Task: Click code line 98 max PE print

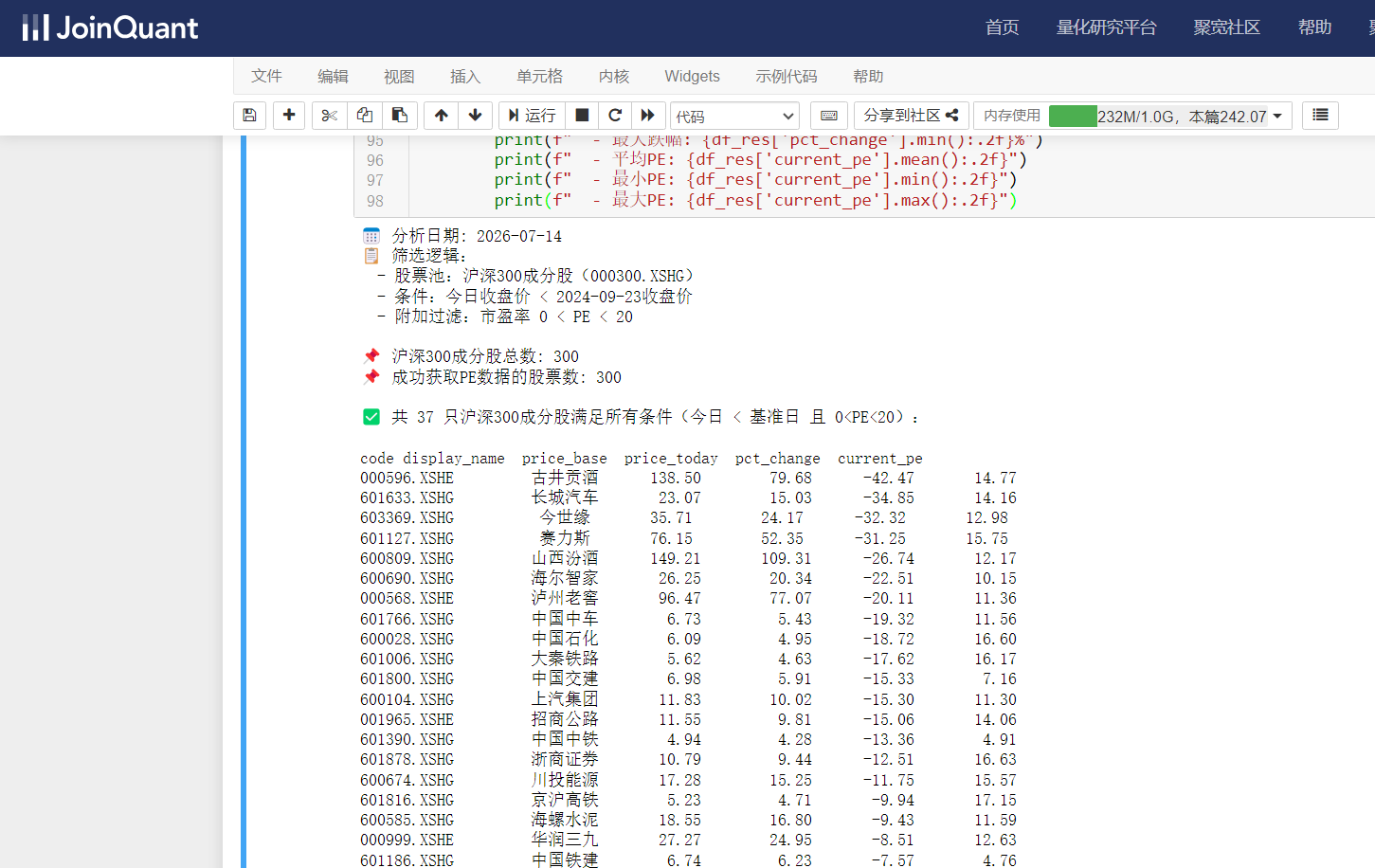Action: point(755,200)
